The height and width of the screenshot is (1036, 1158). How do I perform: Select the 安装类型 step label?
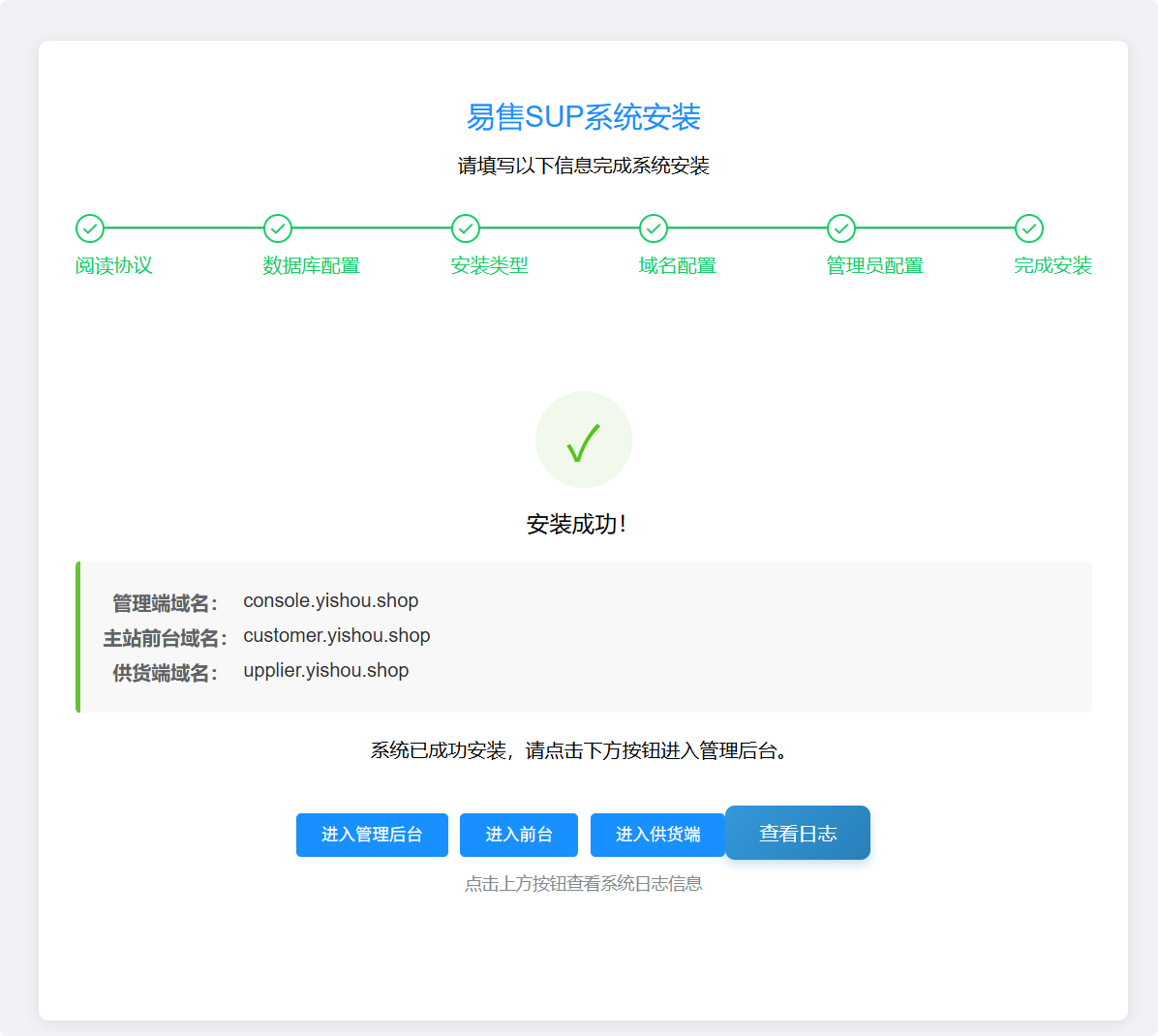(x=490, y=265)
